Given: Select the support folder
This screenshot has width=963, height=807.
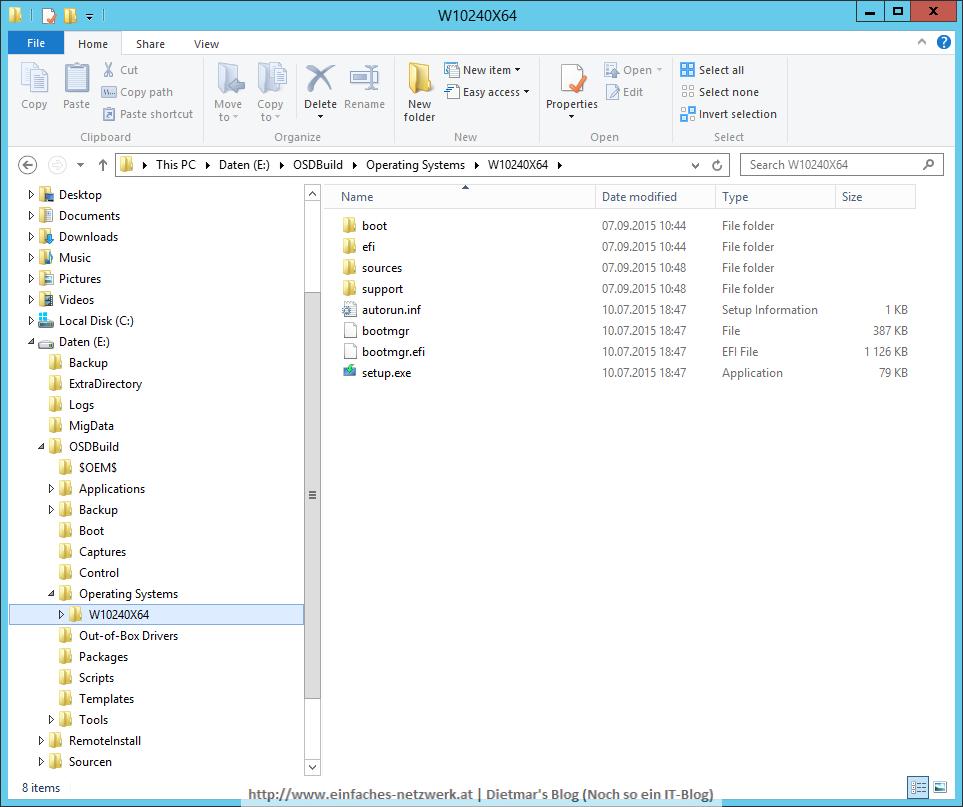Looking at the screenshot, I should (x=382, y=289).
